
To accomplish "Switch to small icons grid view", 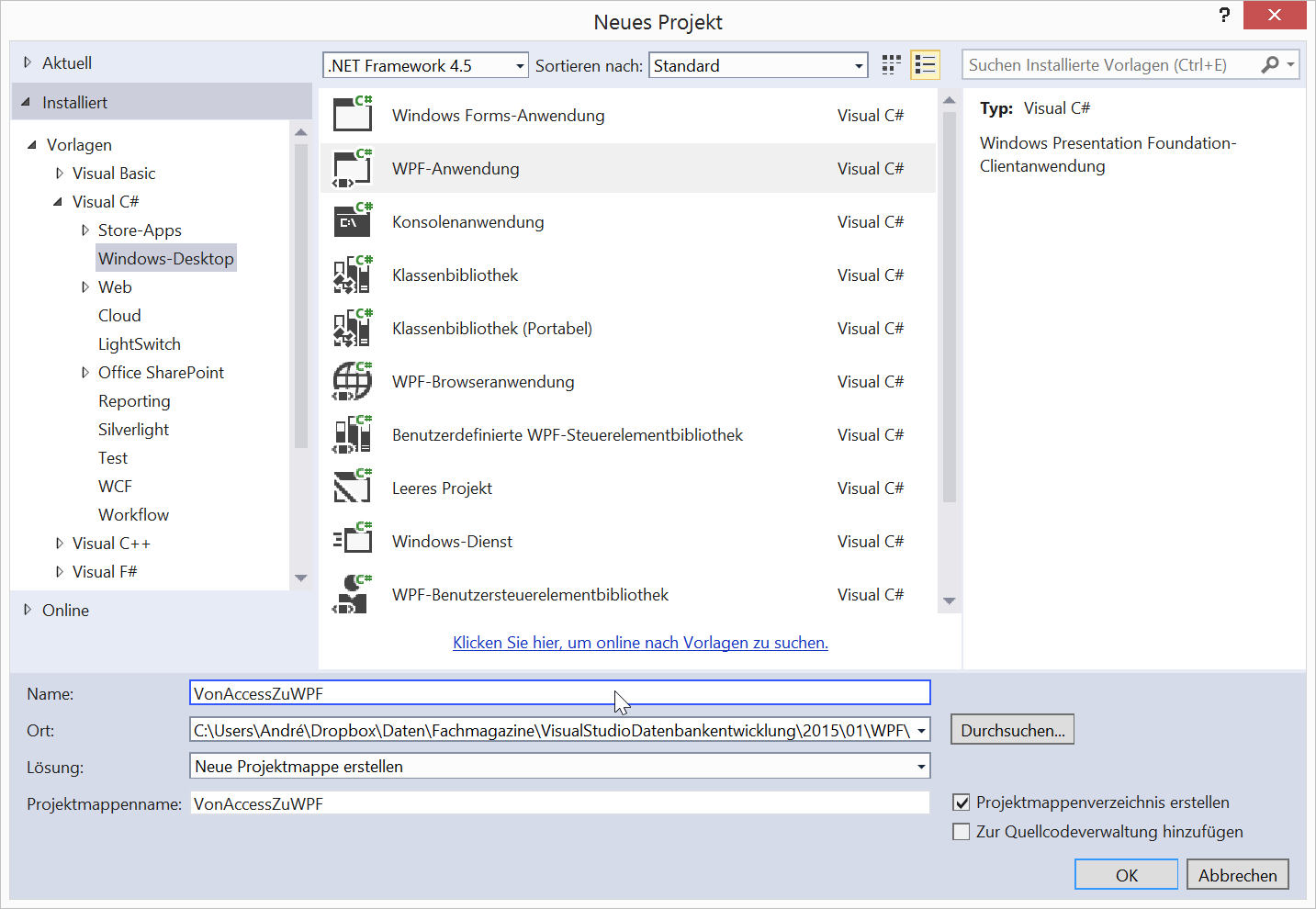I will point(891,64).
